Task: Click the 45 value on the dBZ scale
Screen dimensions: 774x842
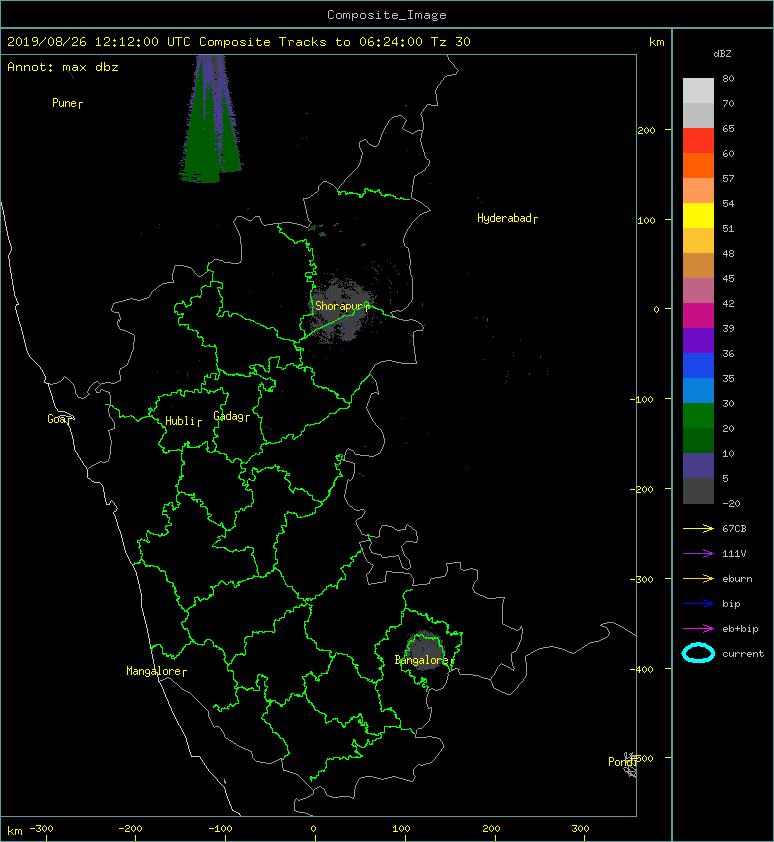Action: tap(728, 279)
